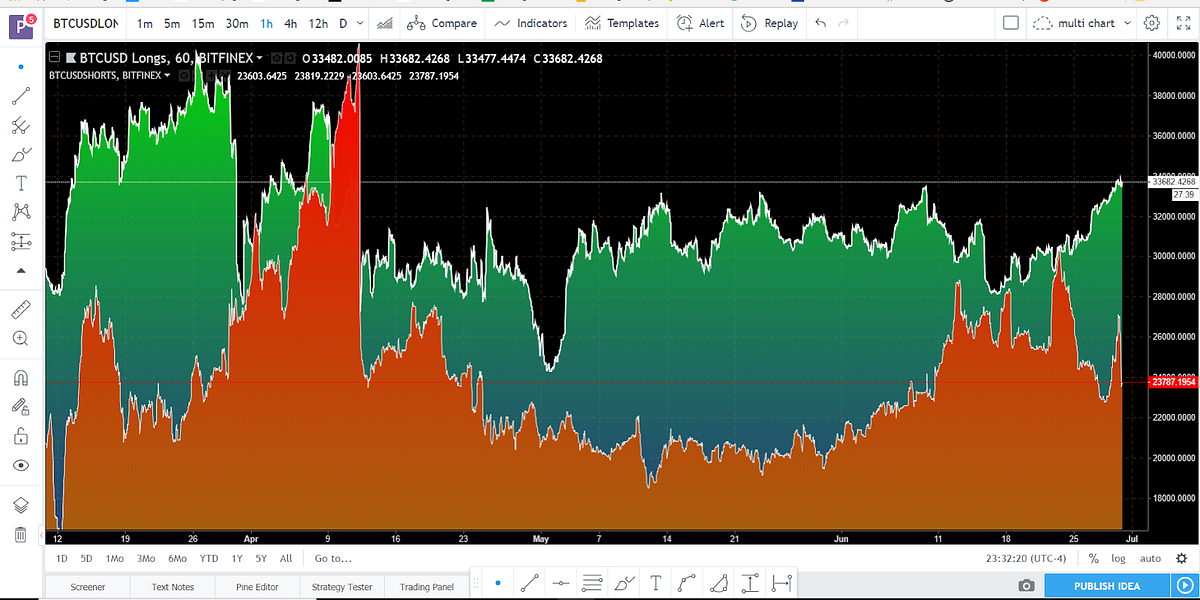Enter fullscreen mode
The height and width of the screenshot is (600, 1200).
[x=1182, y=23]
